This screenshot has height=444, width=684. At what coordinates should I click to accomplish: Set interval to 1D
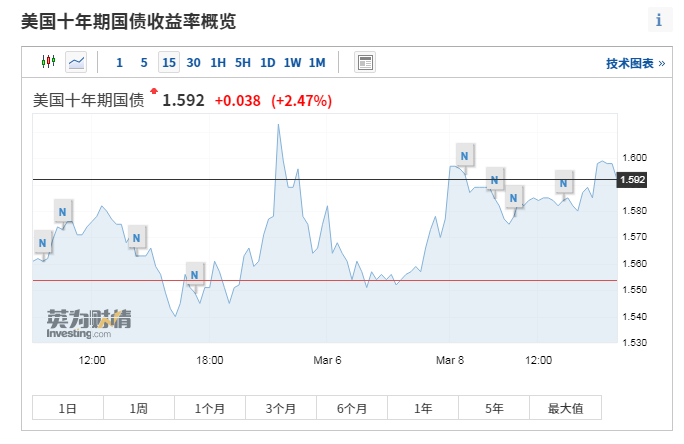point(267,63)
